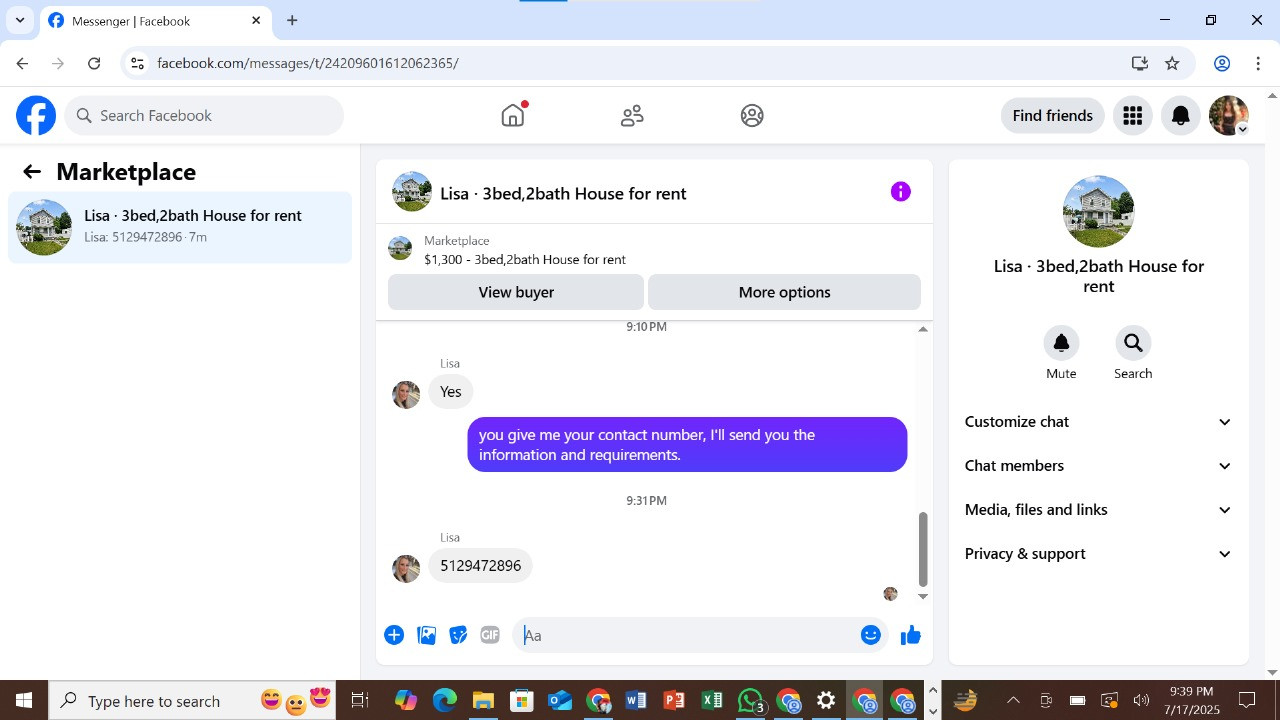Expand Chat members section
Image resolution: width=1280 pixels, height=720 pixels.
tap(1098, 466)
